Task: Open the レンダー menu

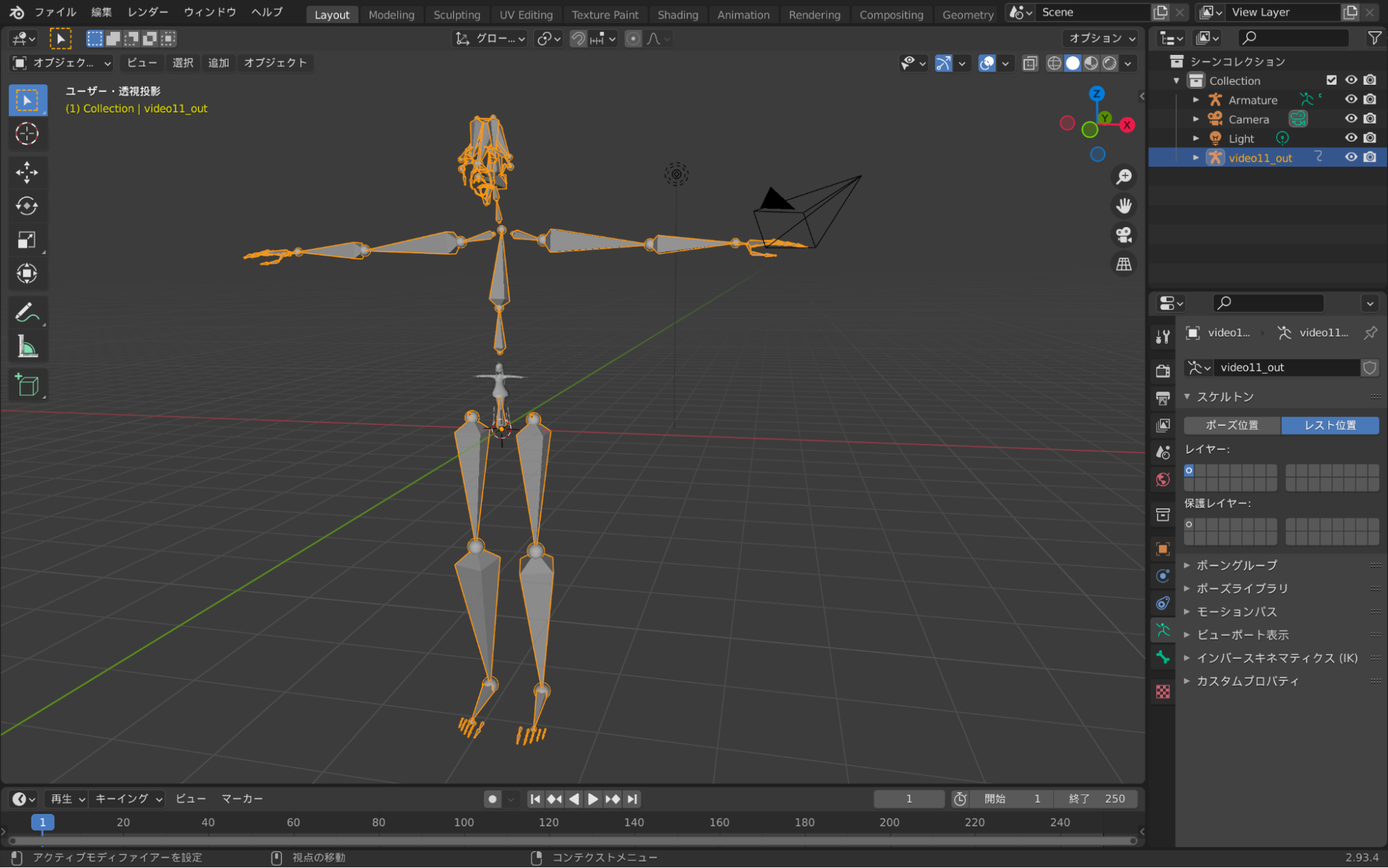Action: (147, 12)
